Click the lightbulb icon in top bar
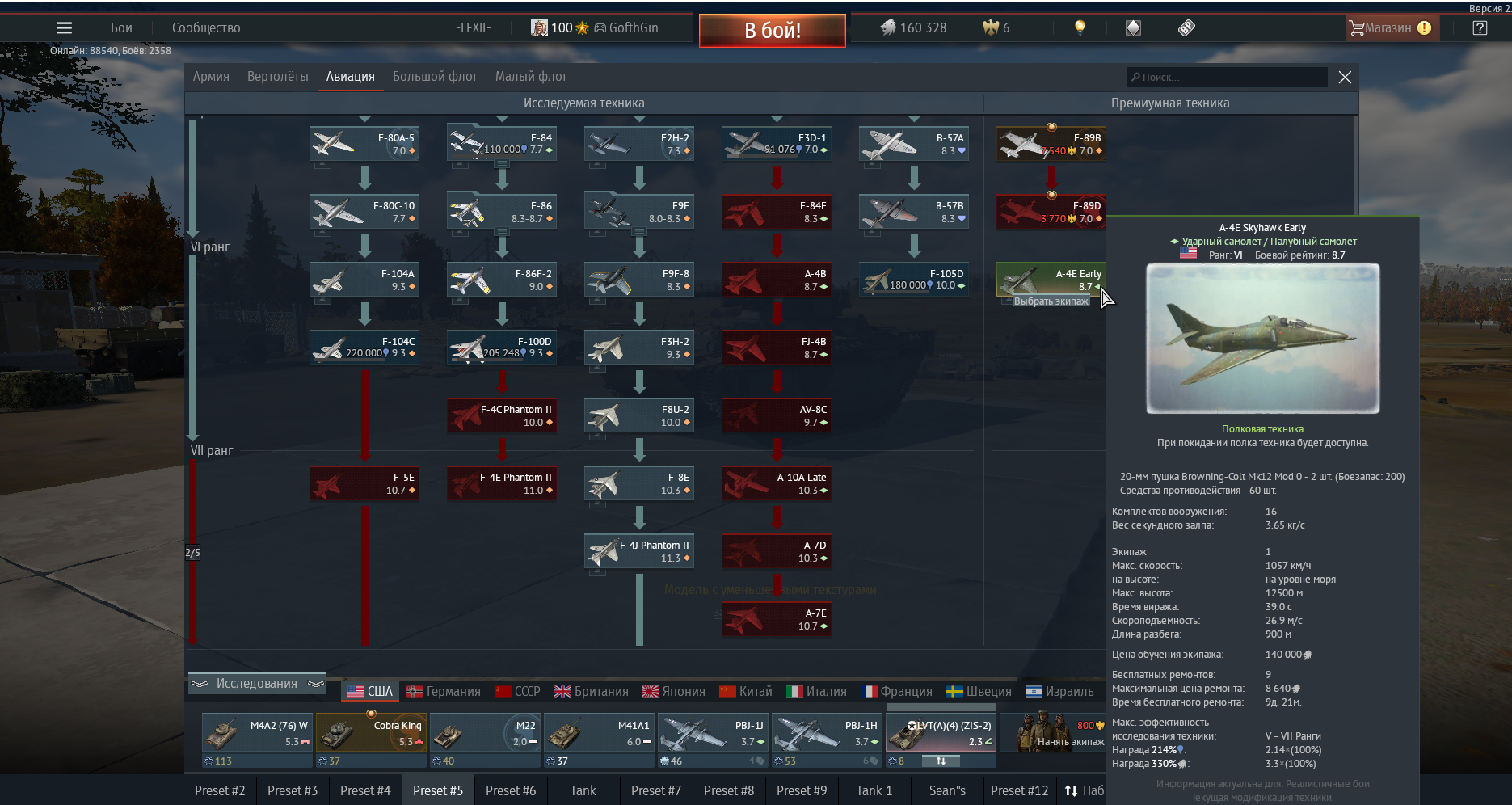 (x=1080, y=27)
